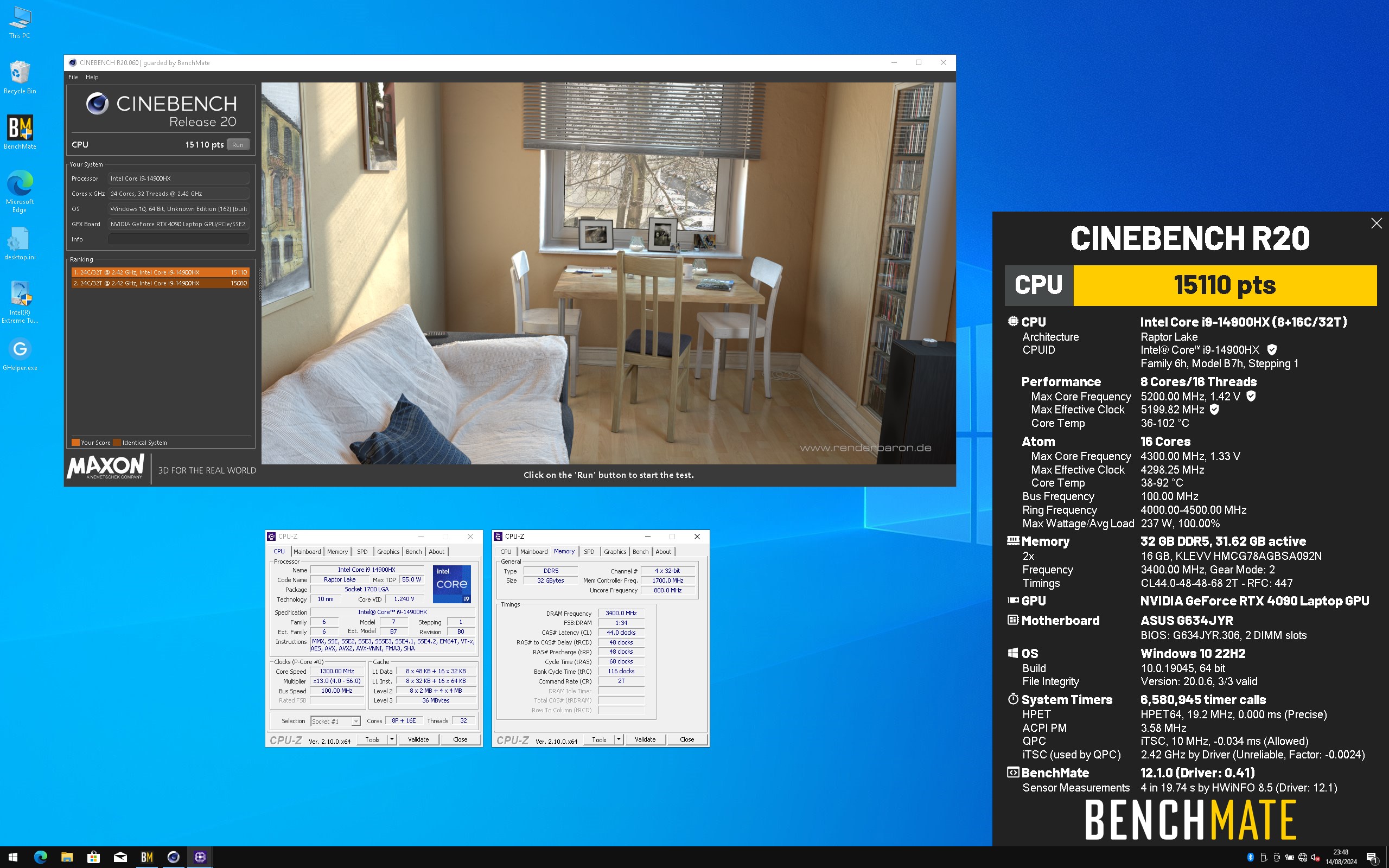Run the Cinebench CPU test

238,145
